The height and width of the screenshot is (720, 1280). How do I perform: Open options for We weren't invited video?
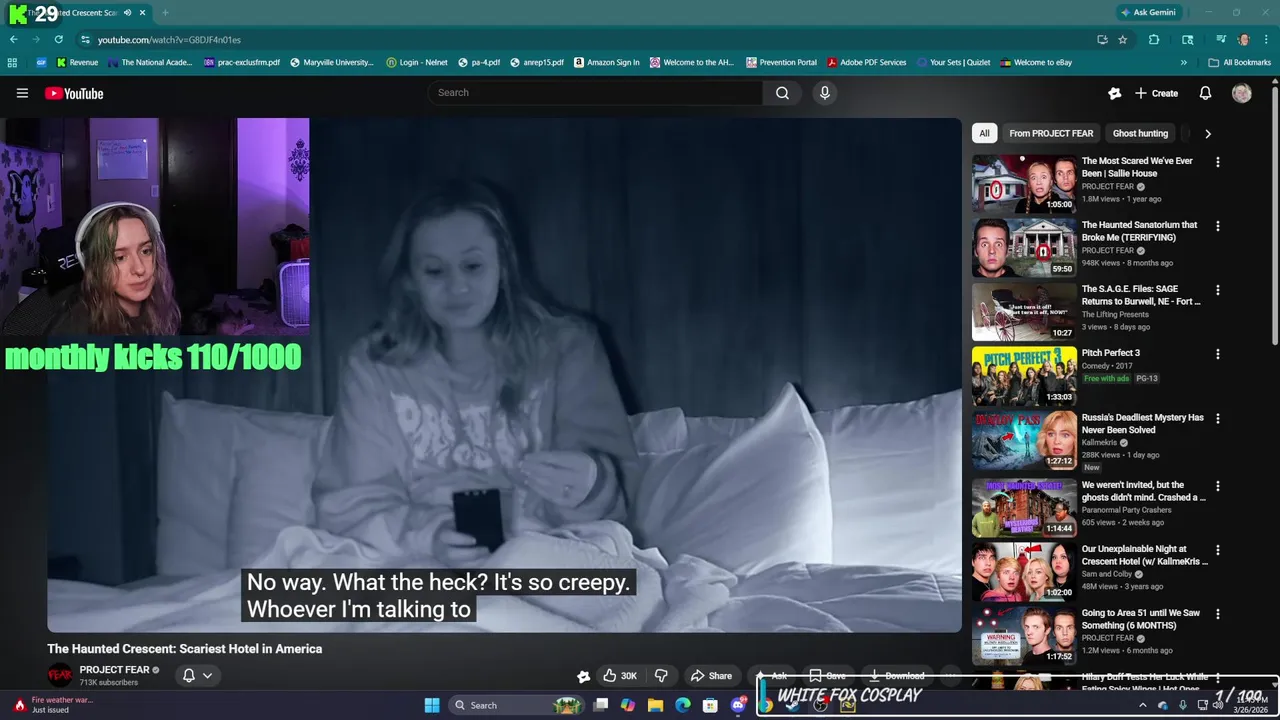point(1217,486)
